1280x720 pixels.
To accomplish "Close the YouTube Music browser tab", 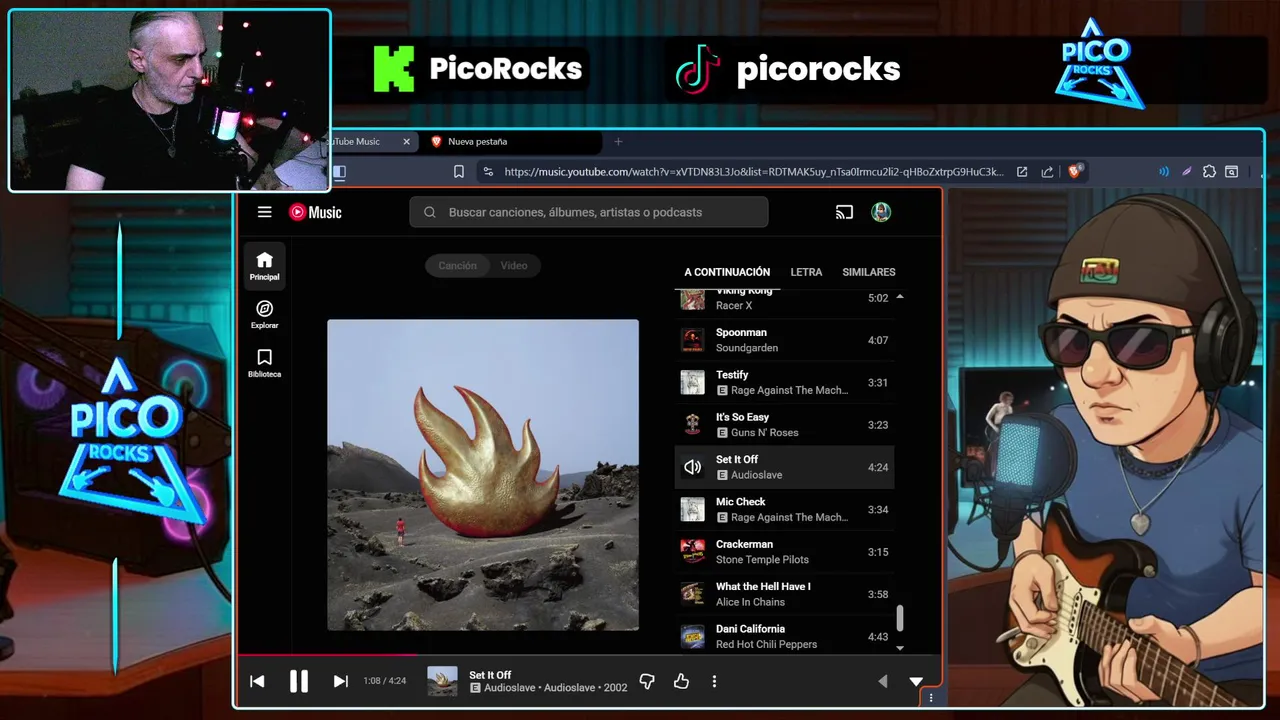I will [x=406, y=142].
